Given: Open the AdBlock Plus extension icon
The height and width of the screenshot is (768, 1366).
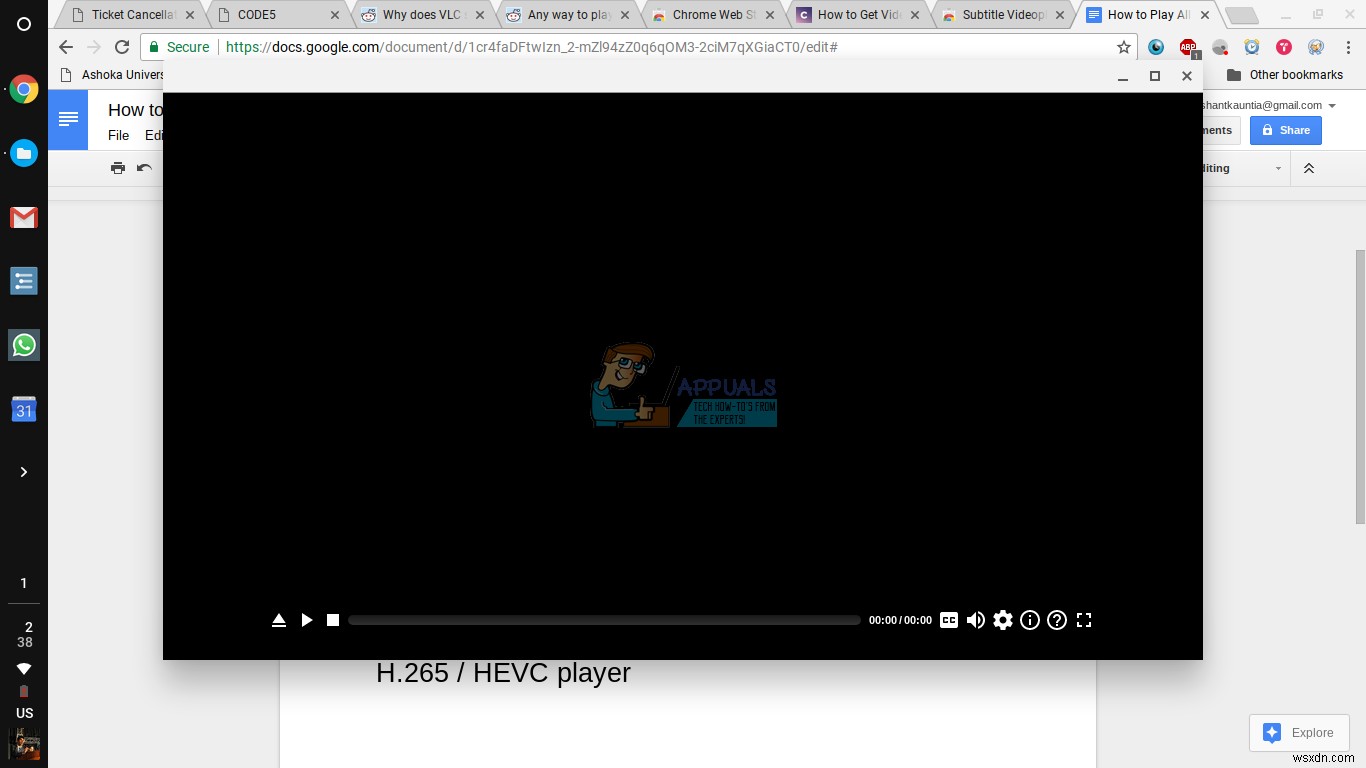Looking at the screenshot, I should coord(1187,47).
